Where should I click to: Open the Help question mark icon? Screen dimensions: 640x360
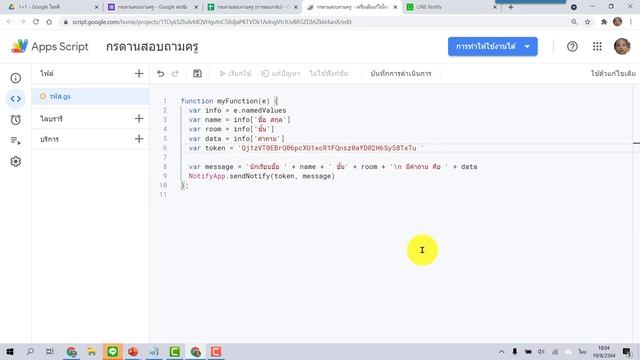coord(572,47)
